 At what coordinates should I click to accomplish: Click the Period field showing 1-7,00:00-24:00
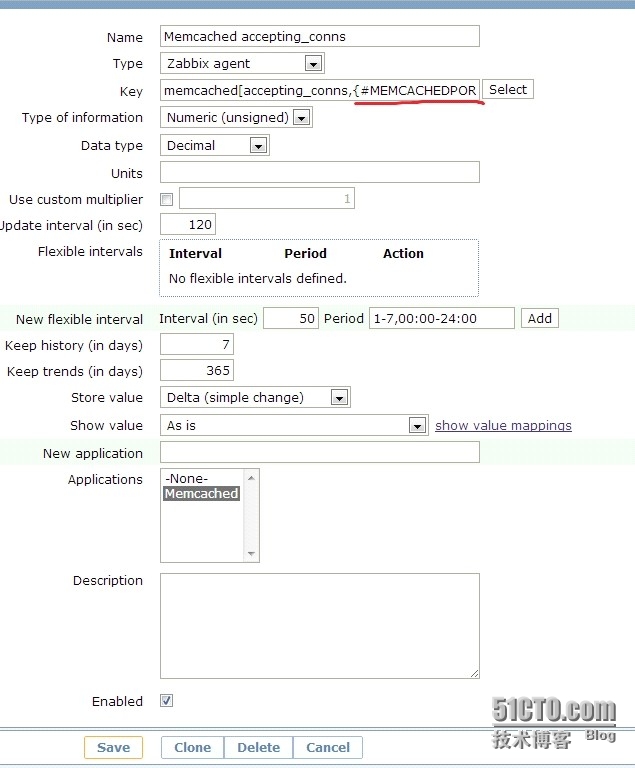(441, 318)
